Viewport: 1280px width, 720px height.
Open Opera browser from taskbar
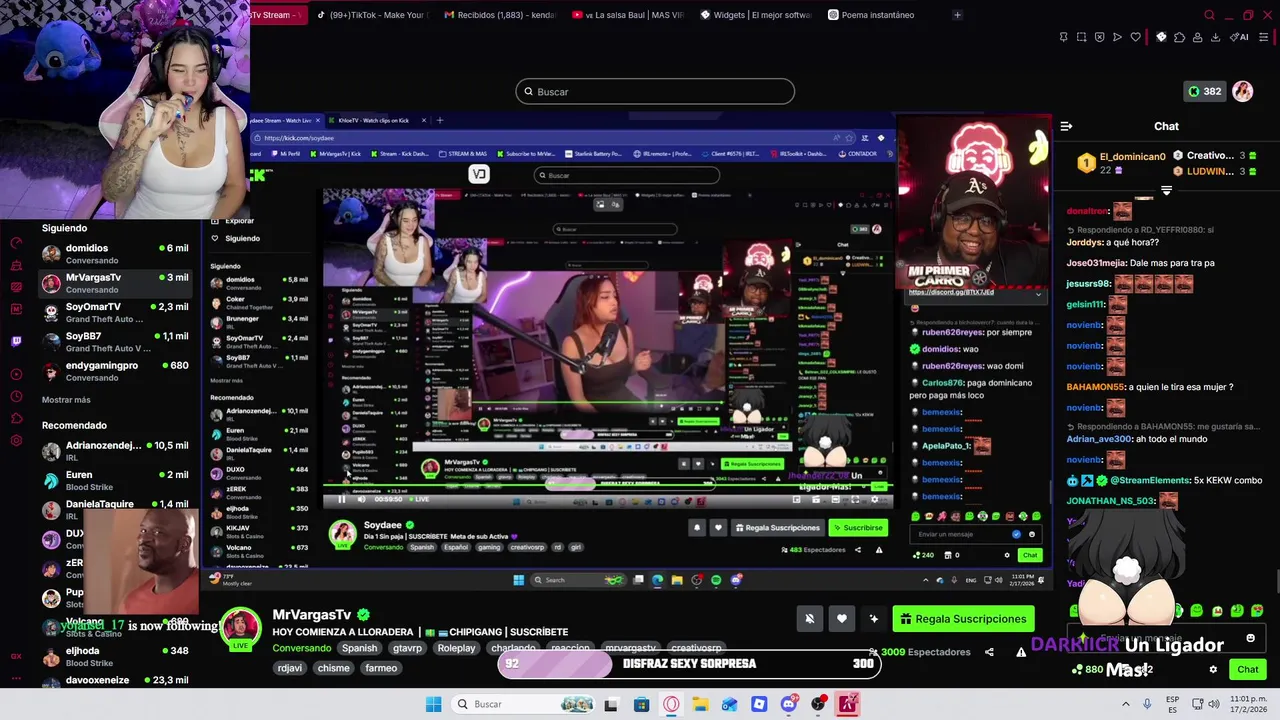tap(671, 704)
